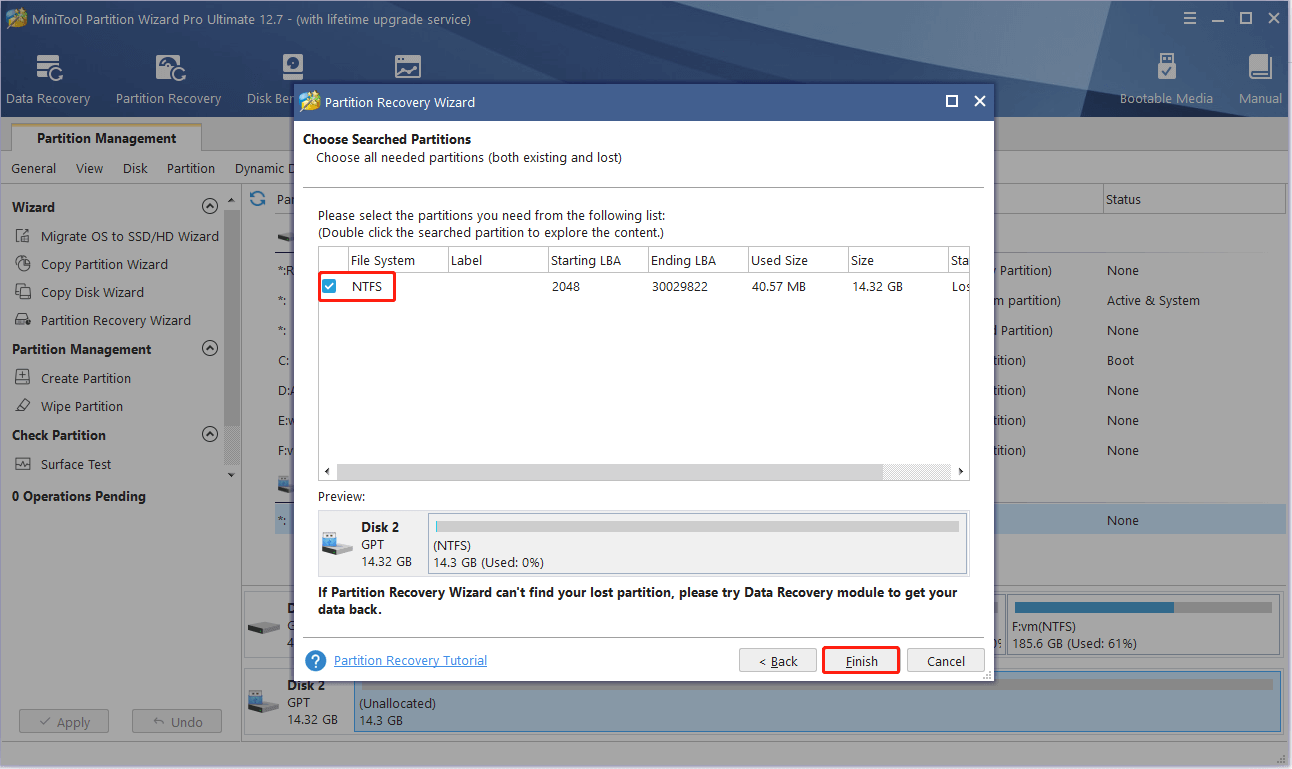The image size is (1292, 769).
Task: Click the Status column header in the main window
Action: pos(1194,199)
